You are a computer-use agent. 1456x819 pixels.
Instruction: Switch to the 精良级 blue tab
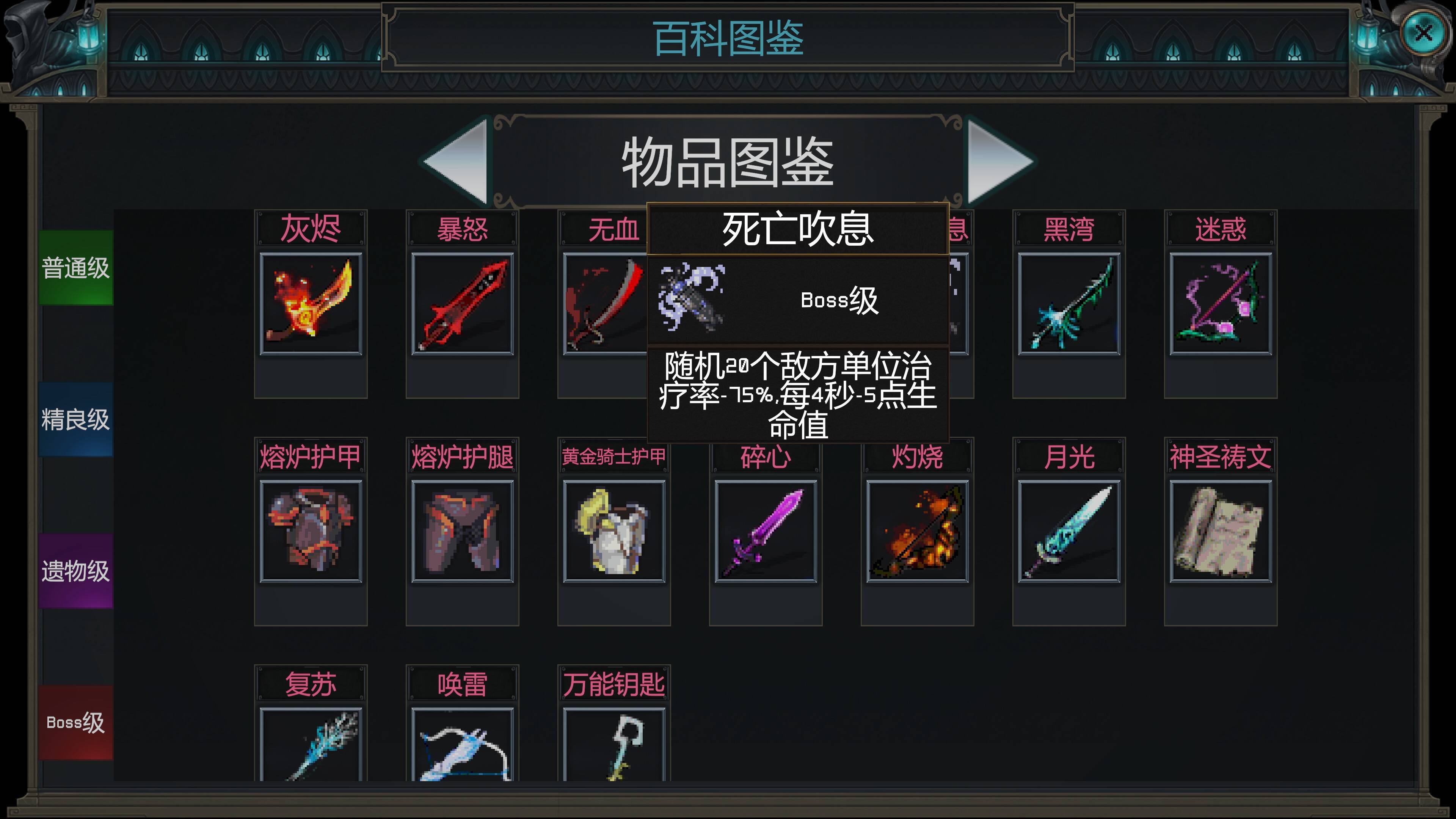[x=76, y=419]
